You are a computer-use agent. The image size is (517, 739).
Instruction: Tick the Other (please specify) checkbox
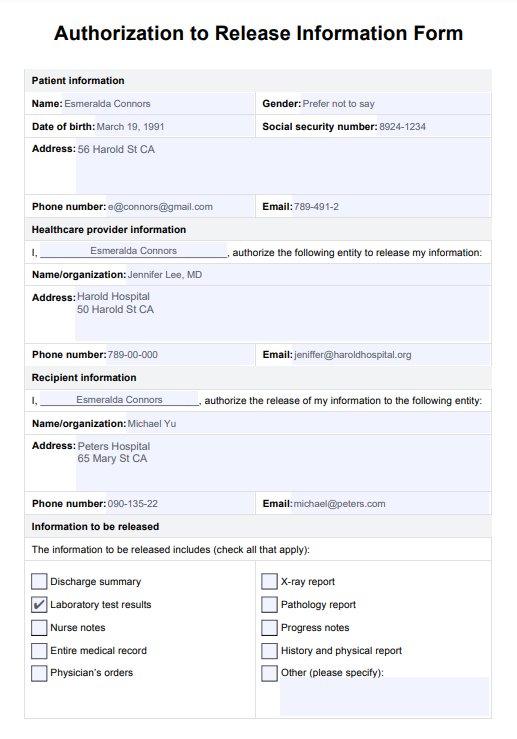[x=269, y=673]
